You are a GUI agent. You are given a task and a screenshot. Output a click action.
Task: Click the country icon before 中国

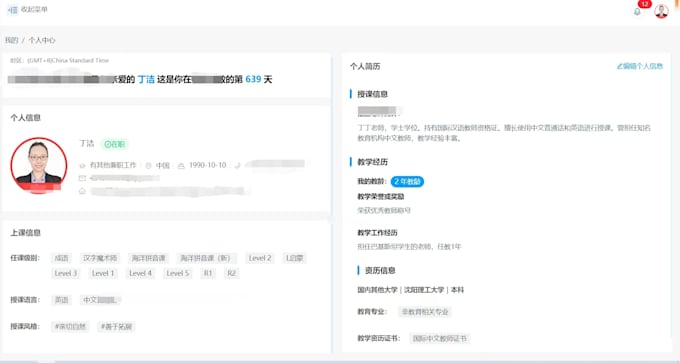pos(148,166)
